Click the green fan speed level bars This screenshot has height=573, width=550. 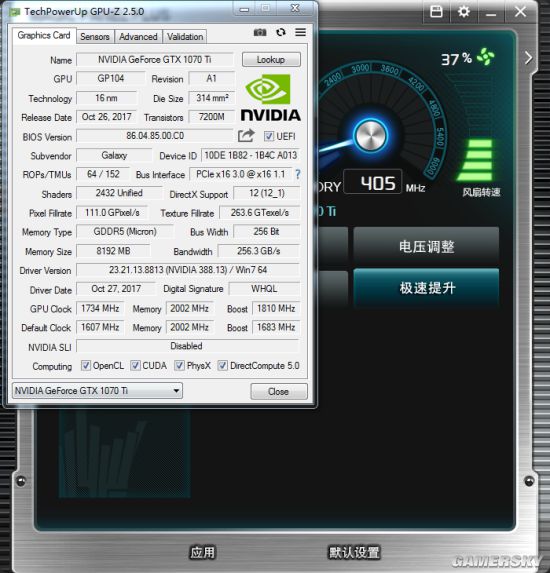tap(475, 159)
